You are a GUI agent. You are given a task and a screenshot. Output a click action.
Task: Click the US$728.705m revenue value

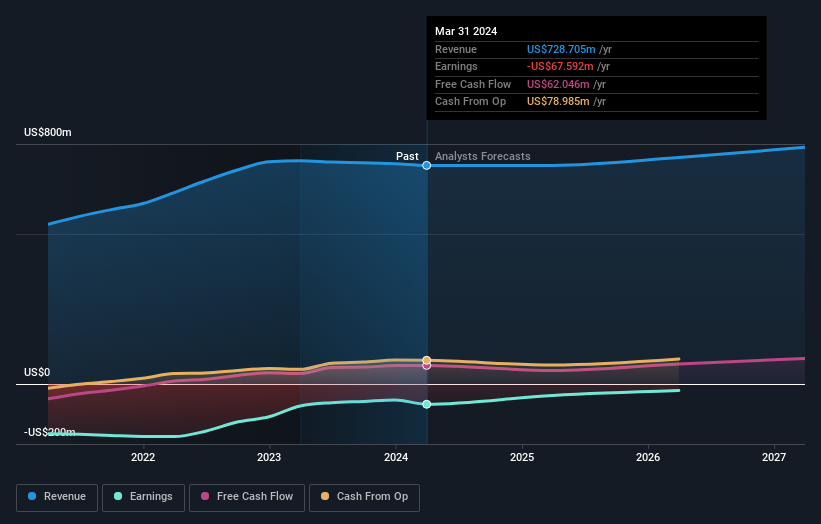561,49
